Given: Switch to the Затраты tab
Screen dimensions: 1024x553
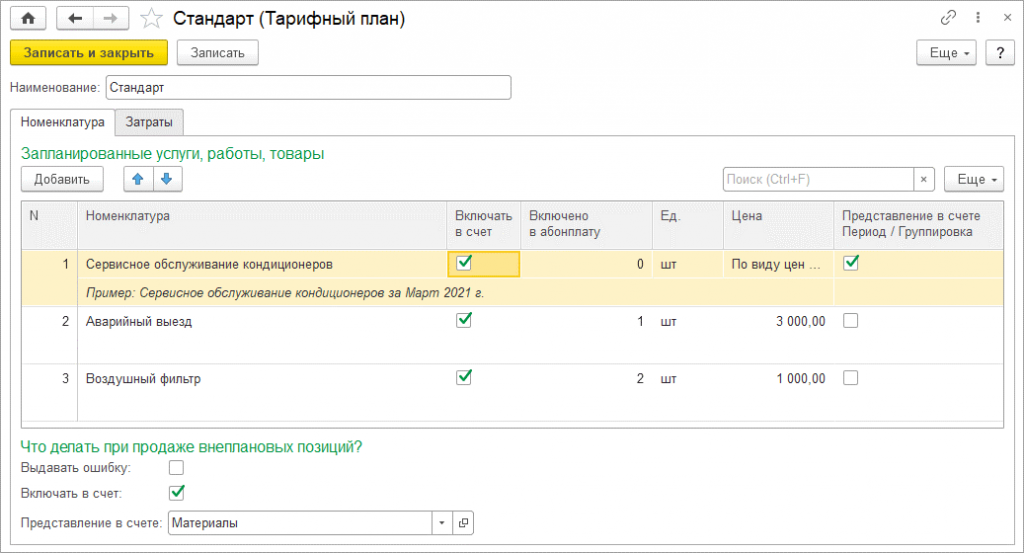Looking at the screenshot, I should pos(148,122).
